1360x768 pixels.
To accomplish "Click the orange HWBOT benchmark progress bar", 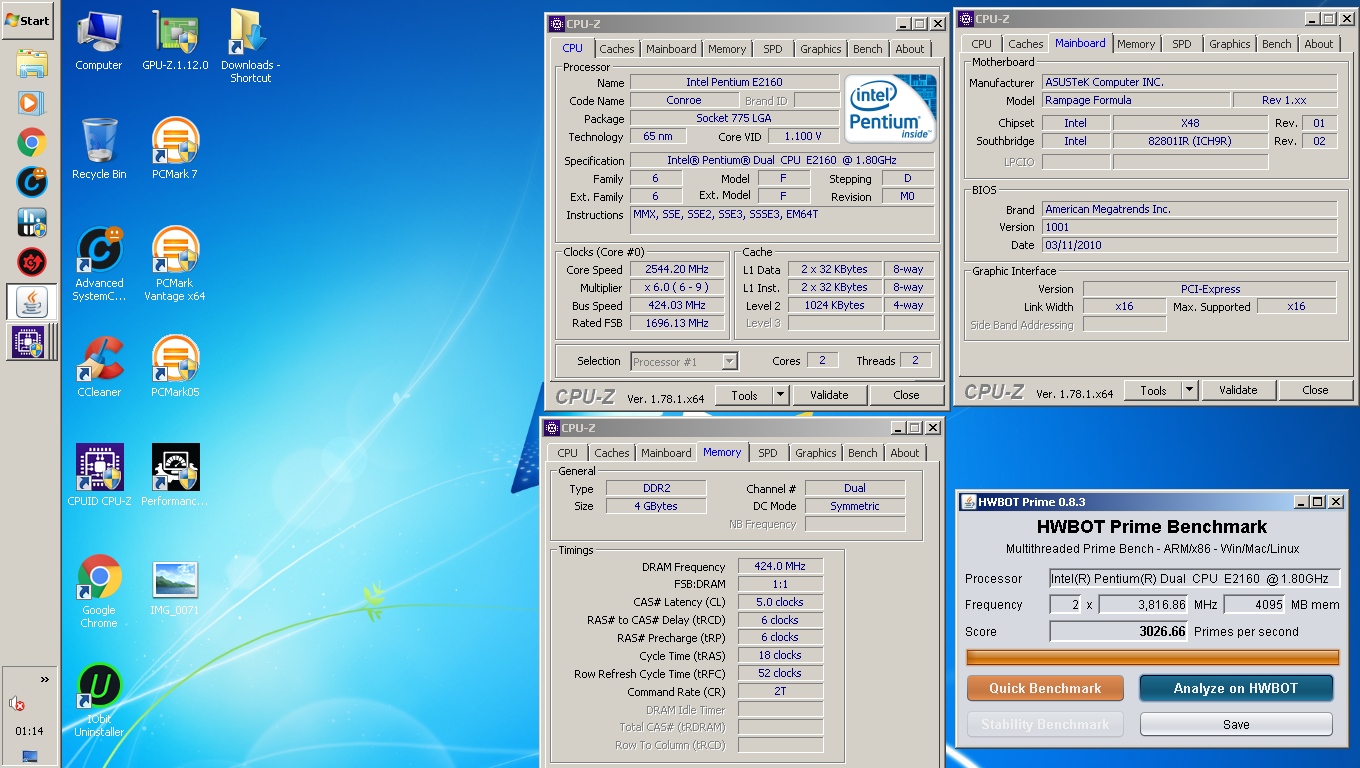I will coord(1152,657).
